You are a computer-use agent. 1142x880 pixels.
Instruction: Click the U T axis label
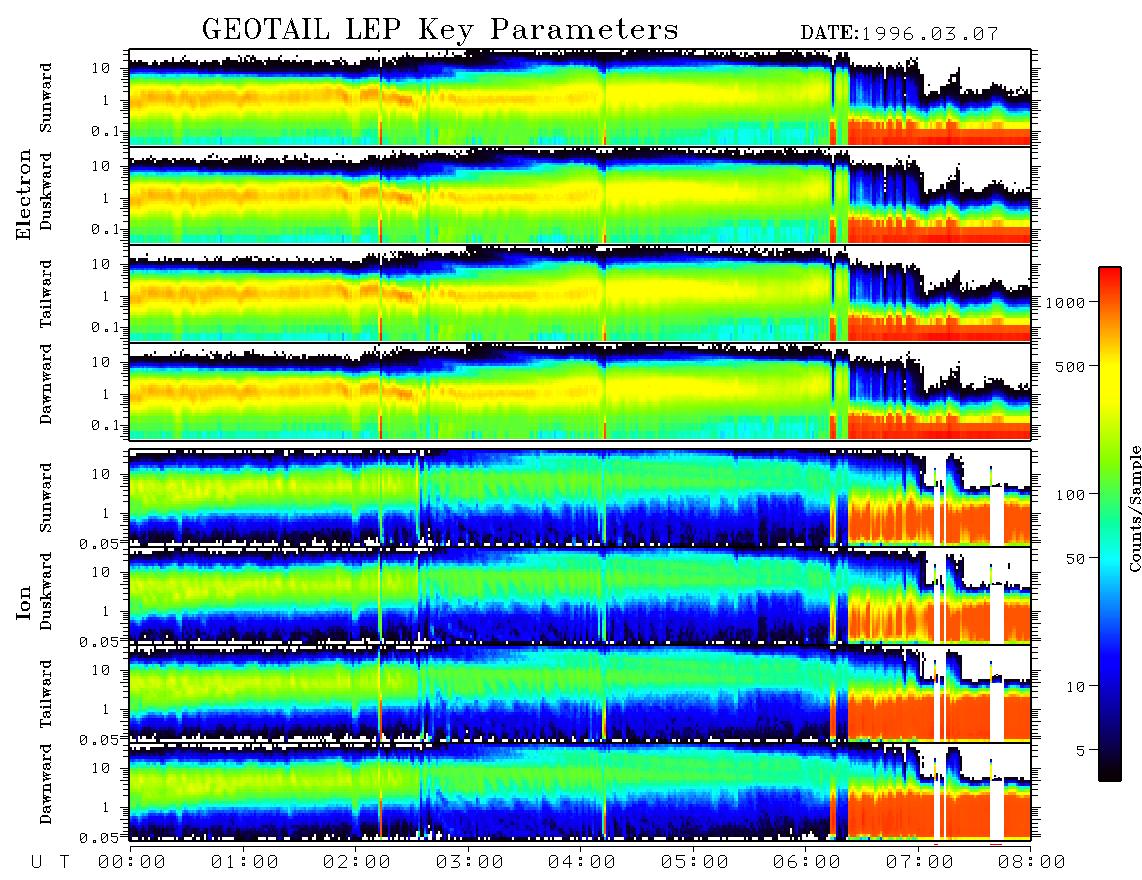50,863
